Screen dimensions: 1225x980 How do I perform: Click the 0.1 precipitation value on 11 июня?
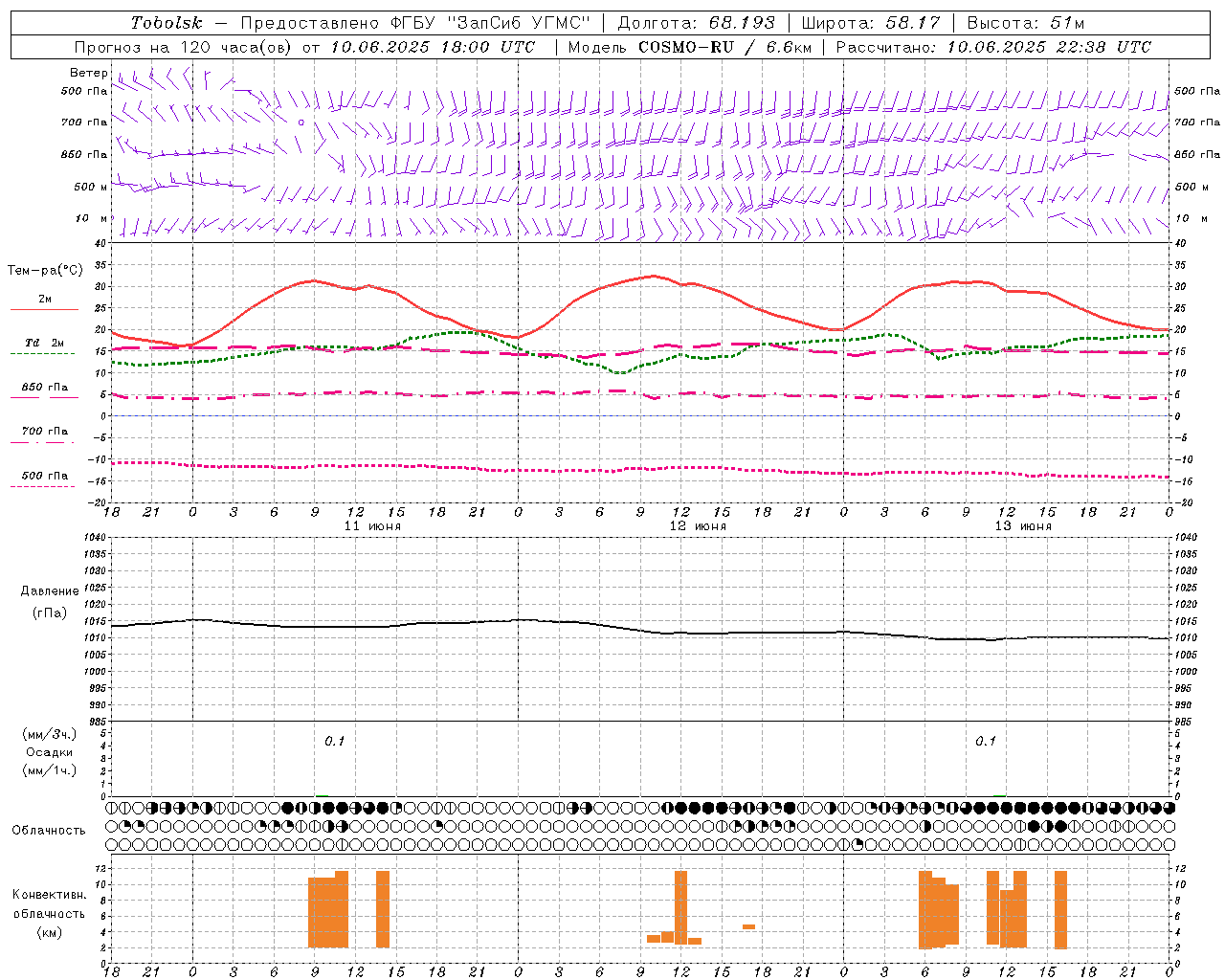[x=334, y=742]
